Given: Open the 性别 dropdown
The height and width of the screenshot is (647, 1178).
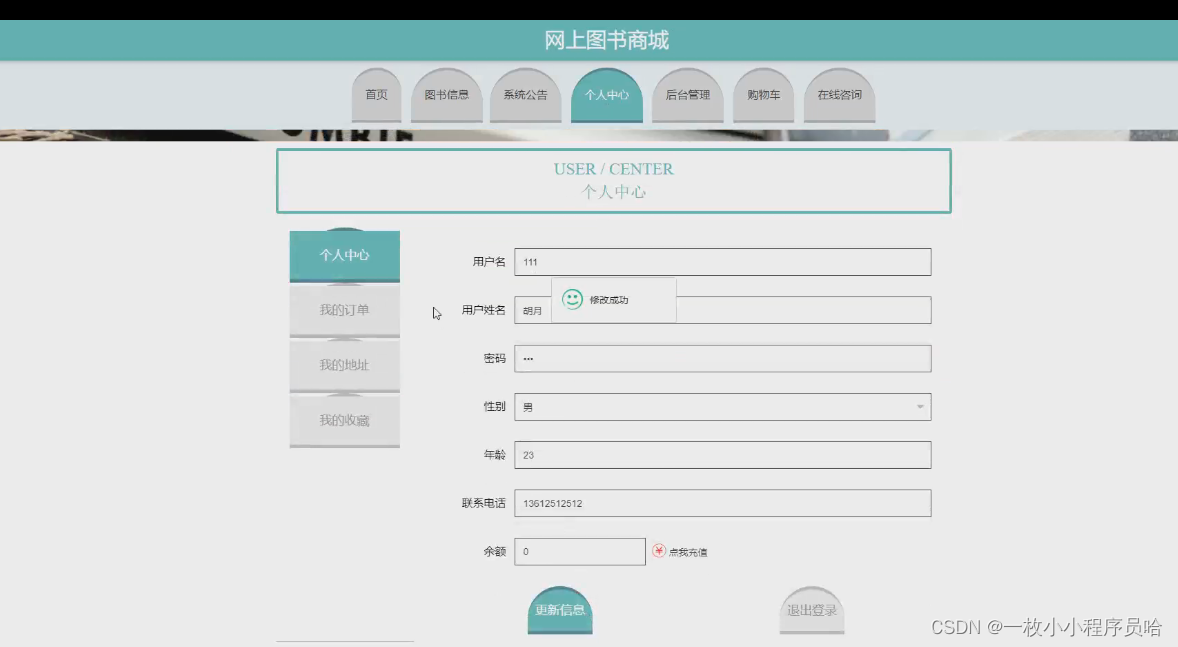Looking at the screenshot, I should 723,407.
